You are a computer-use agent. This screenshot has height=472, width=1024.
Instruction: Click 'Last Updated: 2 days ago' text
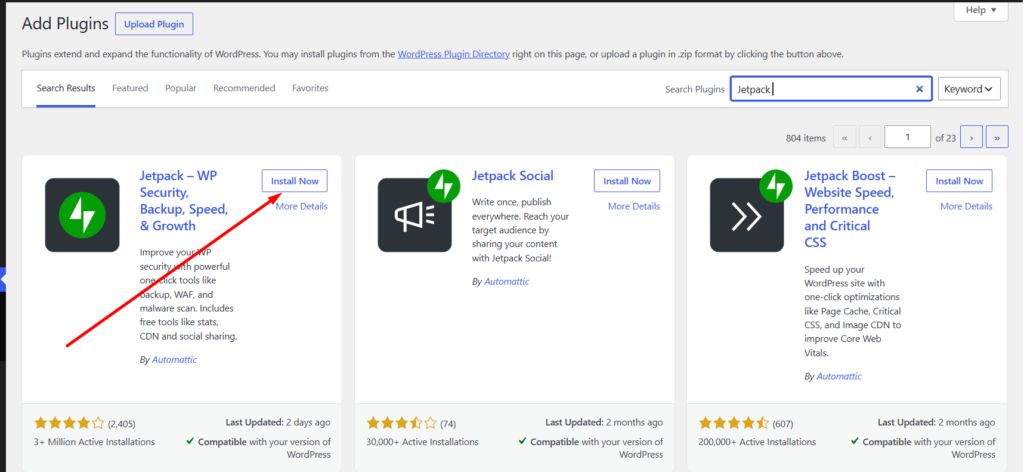click(x=278, y=422)
